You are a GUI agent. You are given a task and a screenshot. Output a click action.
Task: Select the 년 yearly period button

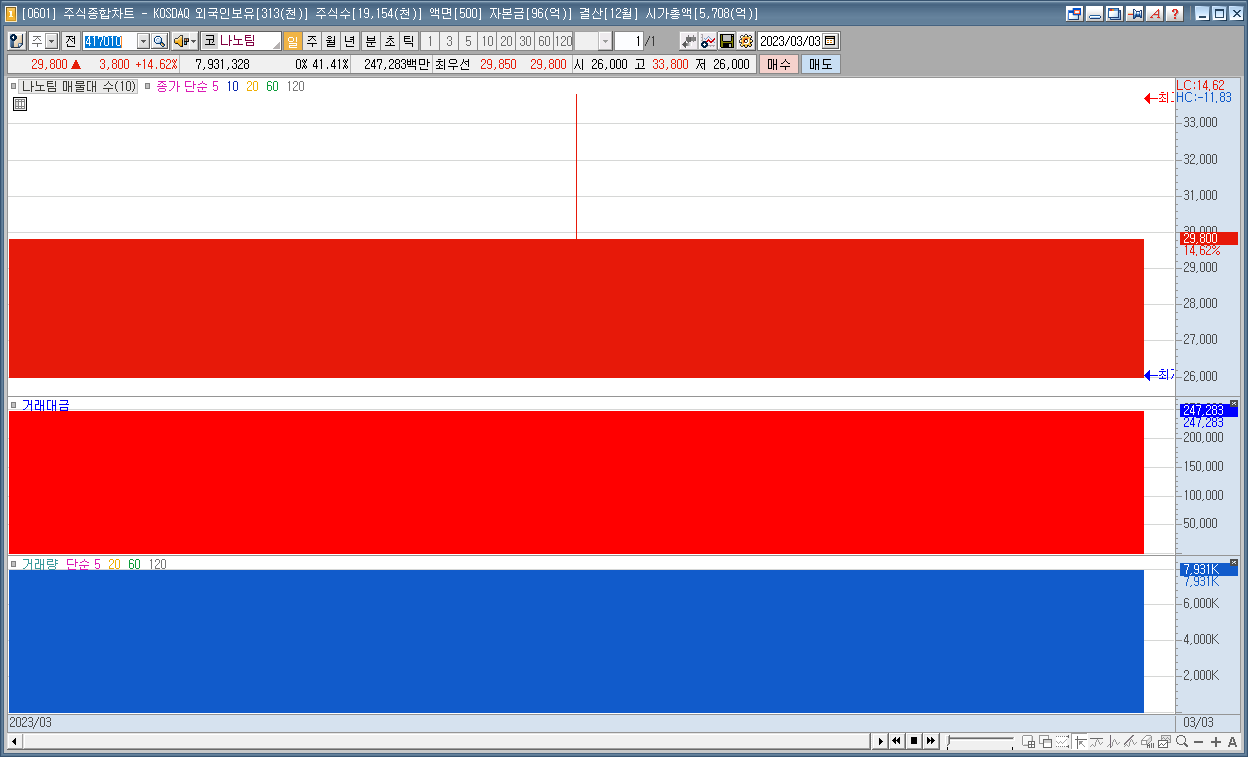(350, 41)
